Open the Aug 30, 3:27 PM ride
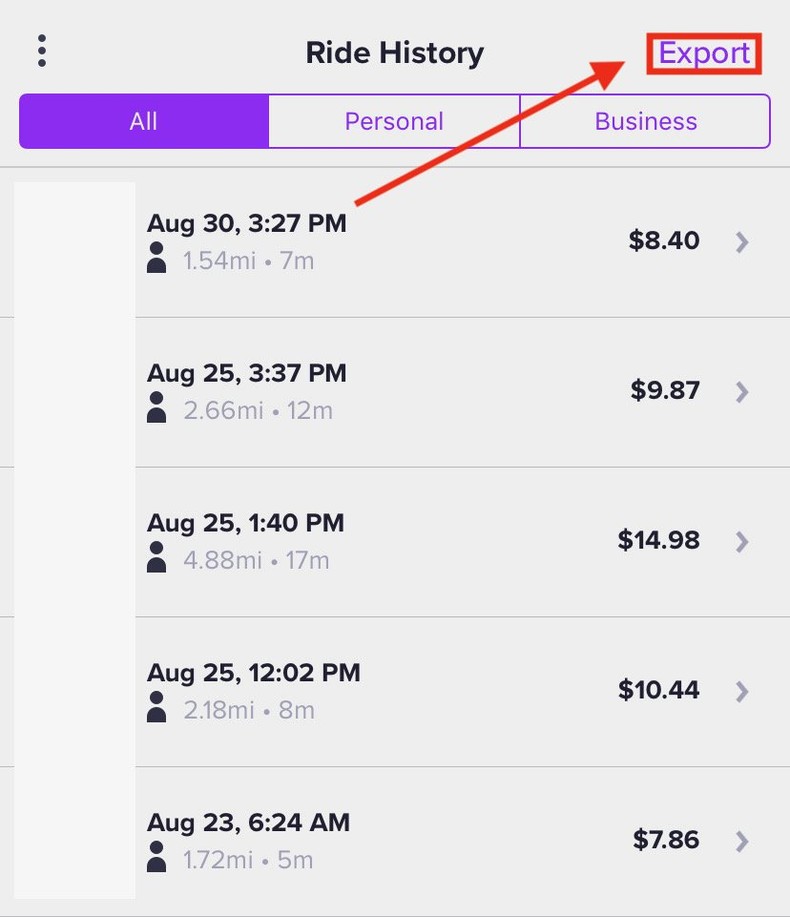The height and width of the screenshot is (917, 790). click(x=247, y=223)
